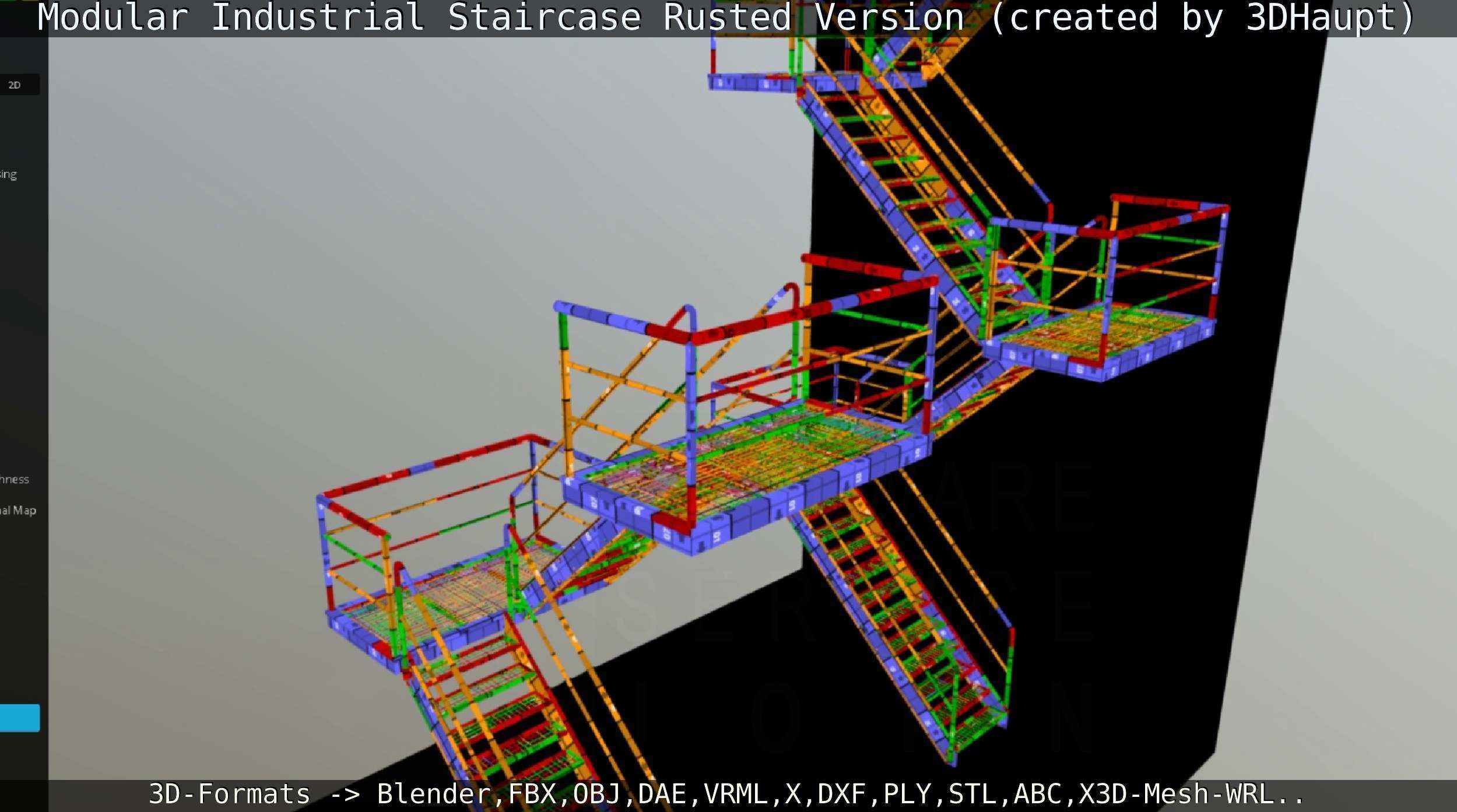Select the 'sing' sidebar option

[9, 174]
